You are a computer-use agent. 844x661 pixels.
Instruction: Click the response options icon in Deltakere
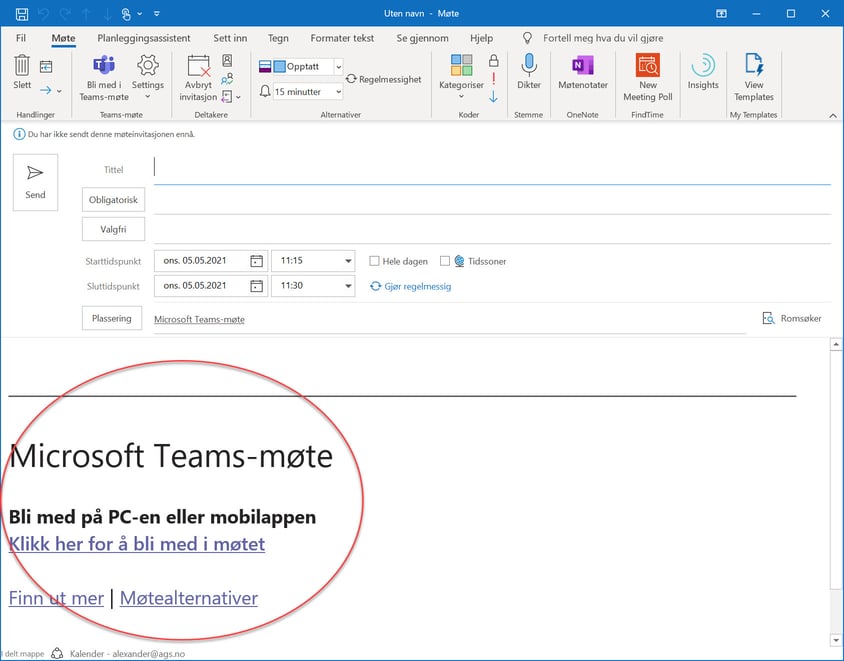[x=227, y=97]
